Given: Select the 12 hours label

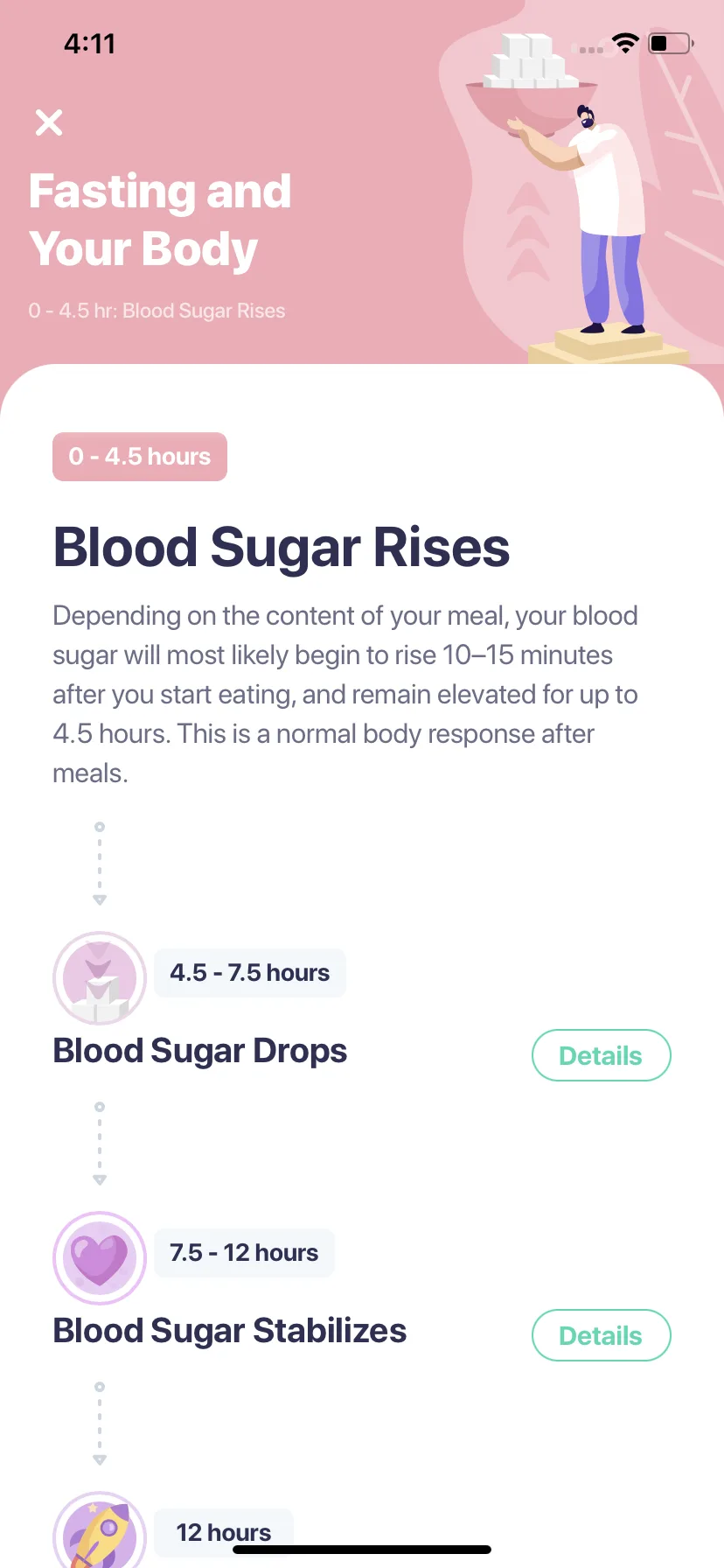Looking at the screenshot, I should point(224,1533).
